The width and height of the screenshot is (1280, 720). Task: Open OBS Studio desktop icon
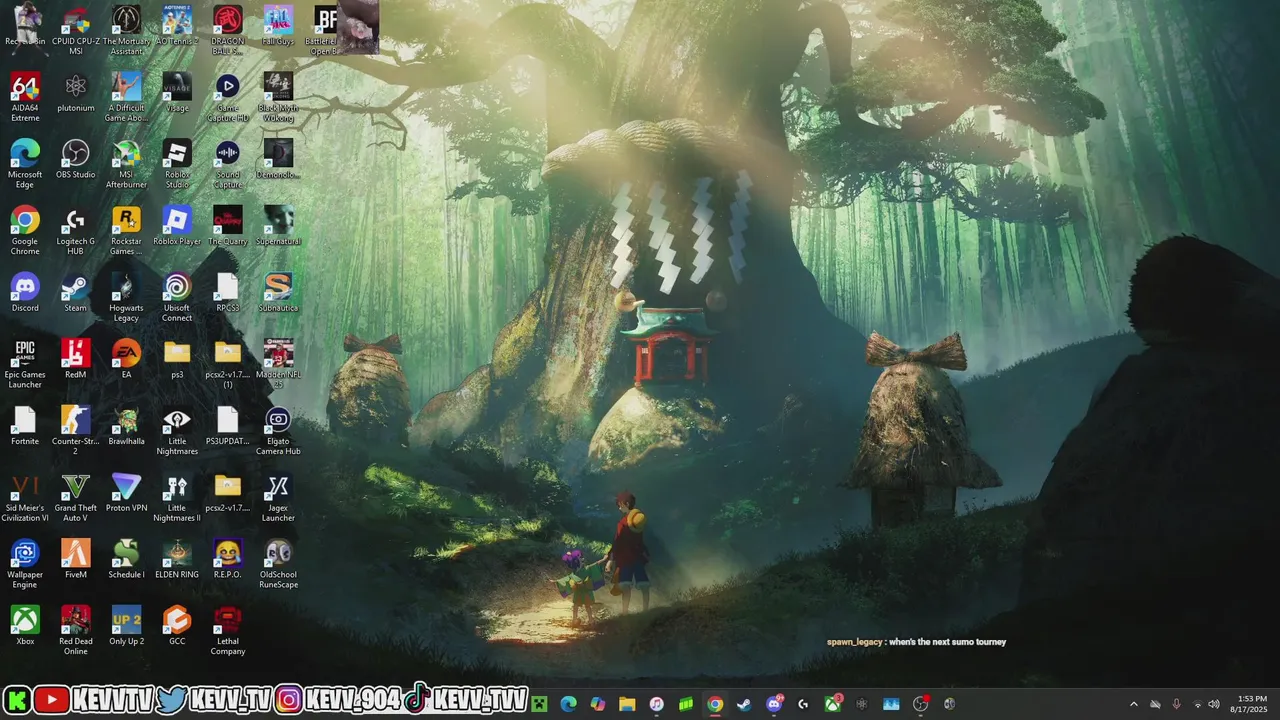pos(76,159)
